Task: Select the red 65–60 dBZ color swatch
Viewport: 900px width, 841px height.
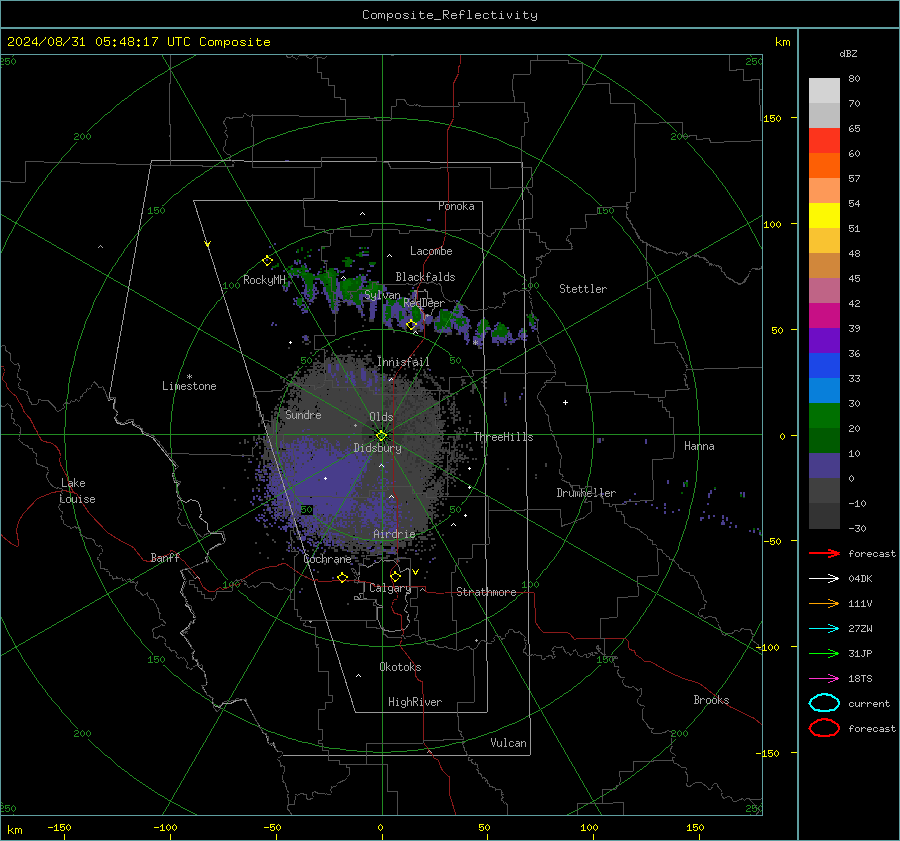Action: (824, 141)
